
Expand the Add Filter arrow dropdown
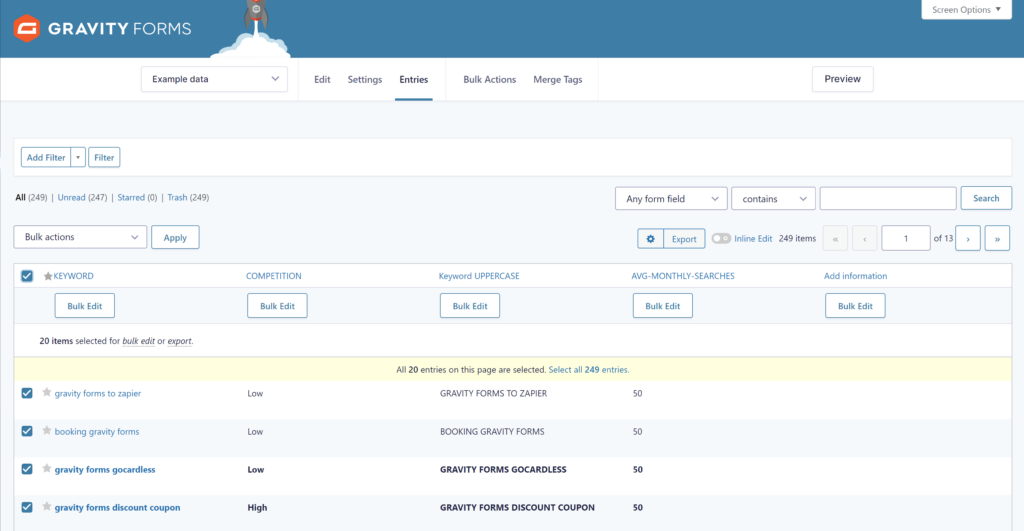pos(78,157)
